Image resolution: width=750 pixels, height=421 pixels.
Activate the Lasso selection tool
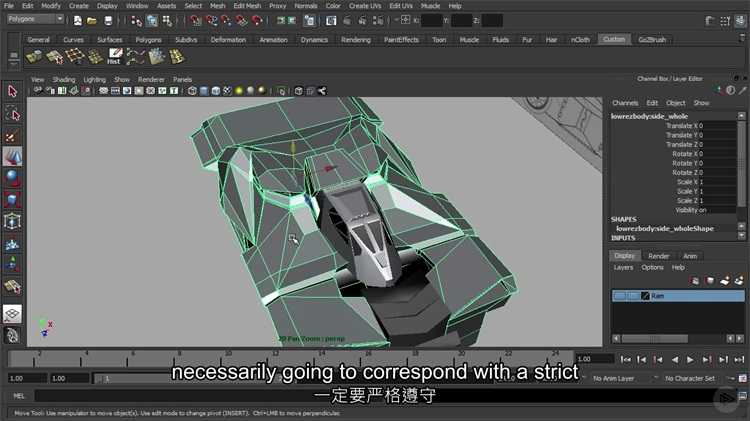tap(12, 114)
